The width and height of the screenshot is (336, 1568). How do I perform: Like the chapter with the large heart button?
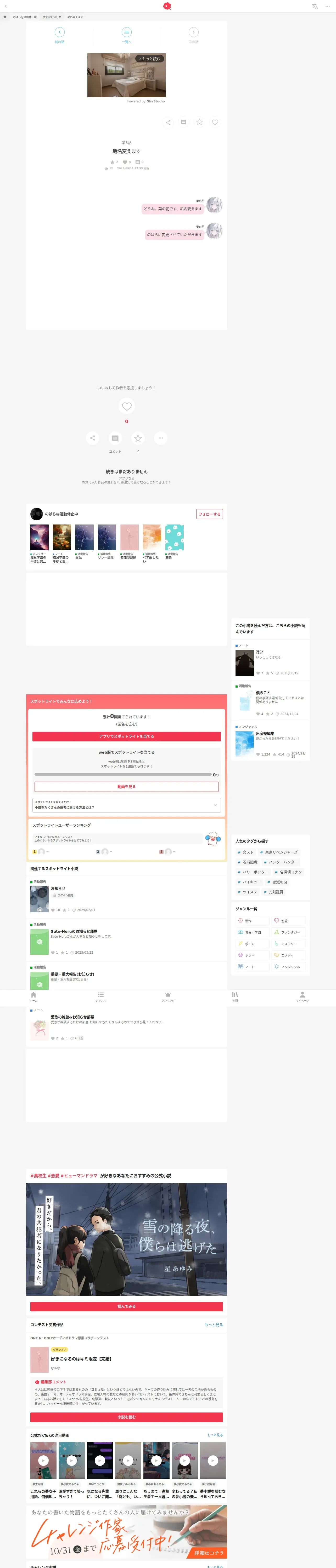coord(127,406)
